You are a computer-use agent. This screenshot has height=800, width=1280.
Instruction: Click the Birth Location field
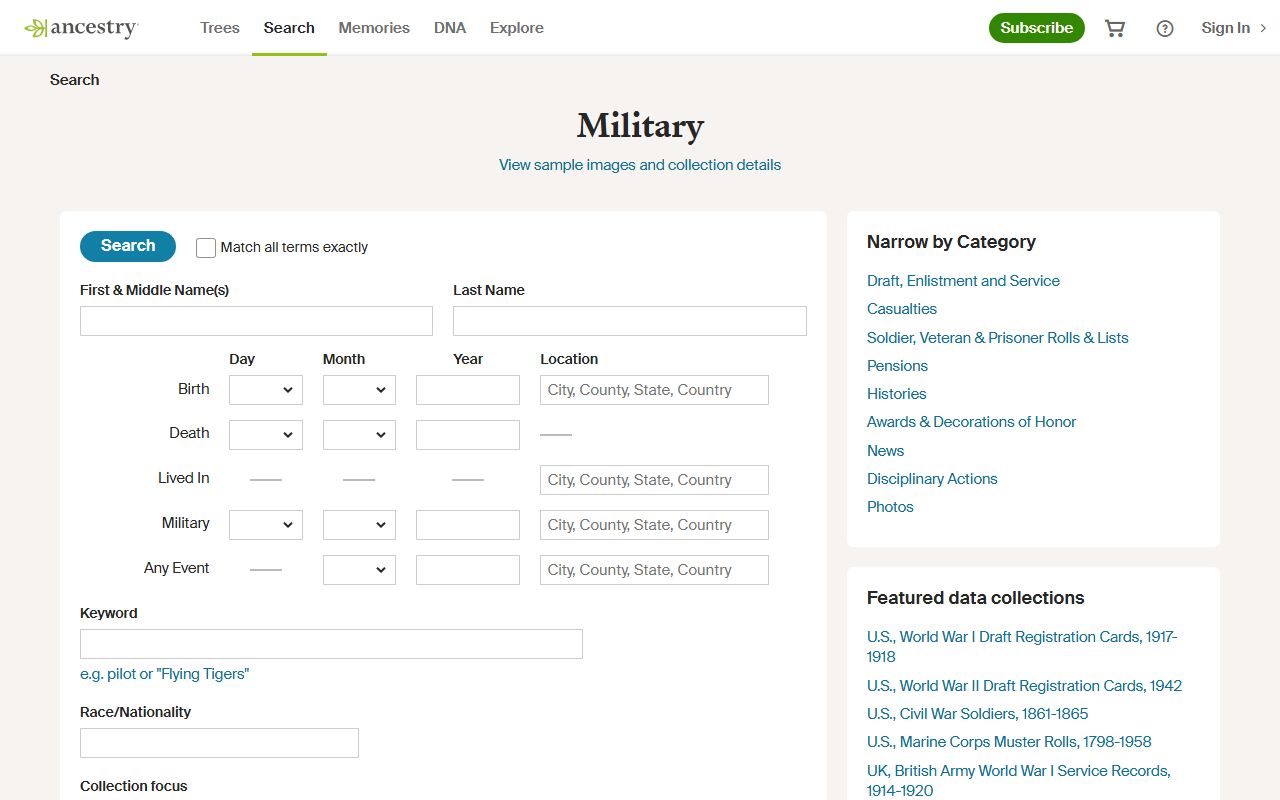[654, 390]
